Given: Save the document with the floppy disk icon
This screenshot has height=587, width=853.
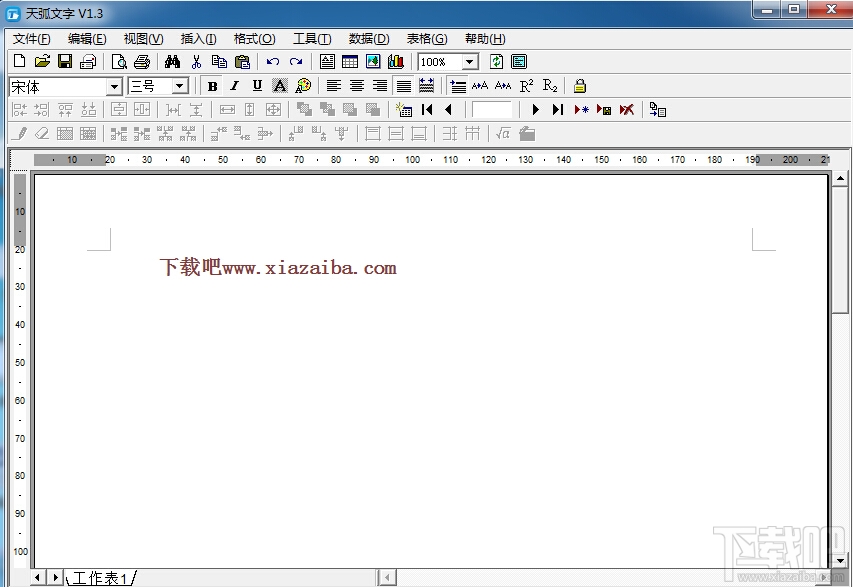Looking at the screenshot, I should [65, 61].
